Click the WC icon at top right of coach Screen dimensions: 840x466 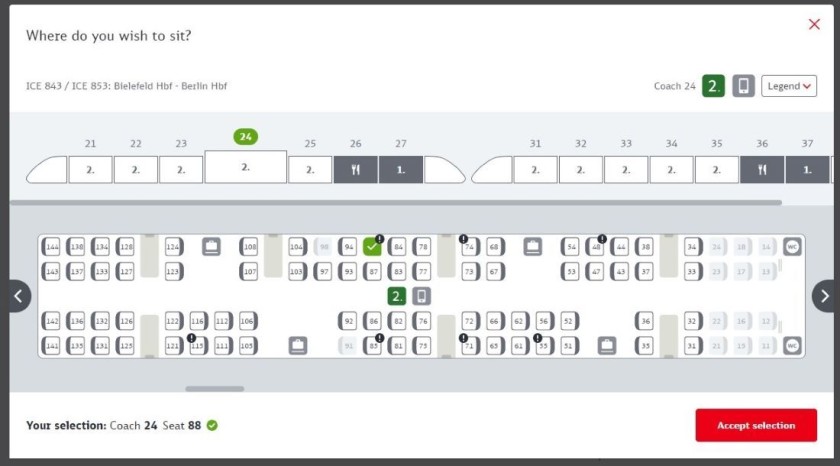pyautogui.click(x=792, y=246)
